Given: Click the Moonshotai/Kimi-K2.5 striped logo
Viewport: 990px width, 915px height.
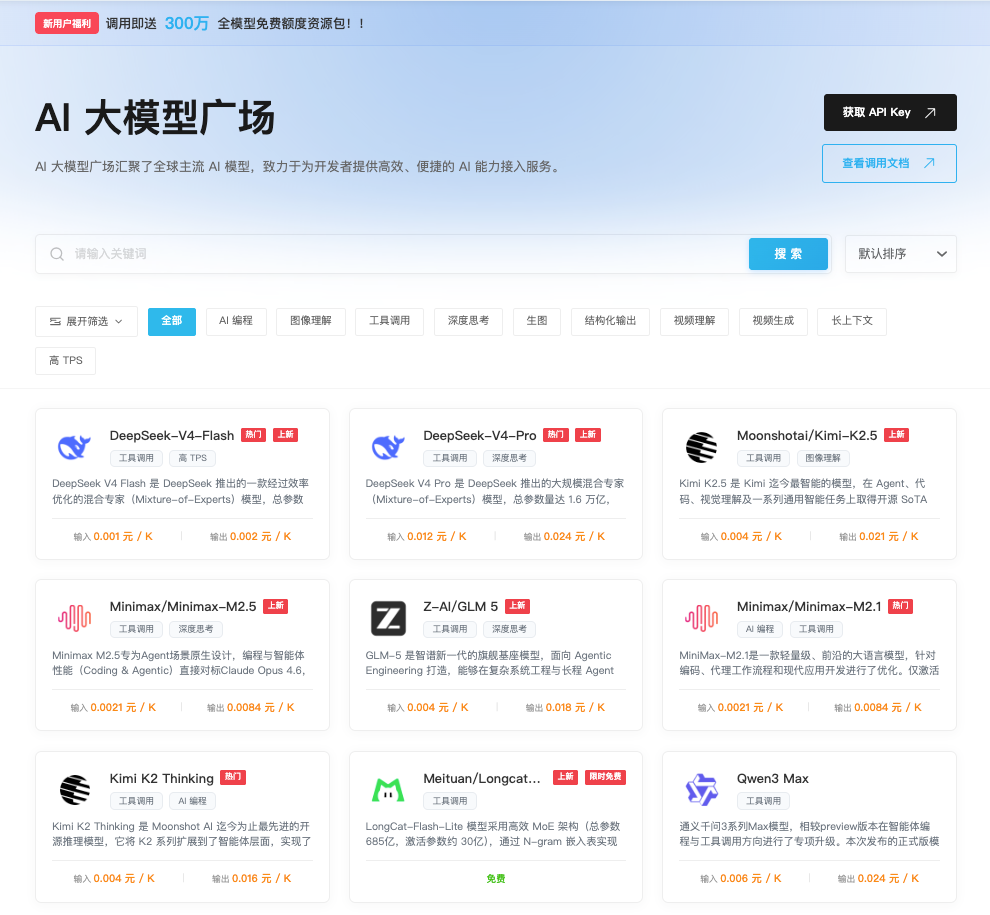Looking at the screenshot, I should (x=701, y=447).
